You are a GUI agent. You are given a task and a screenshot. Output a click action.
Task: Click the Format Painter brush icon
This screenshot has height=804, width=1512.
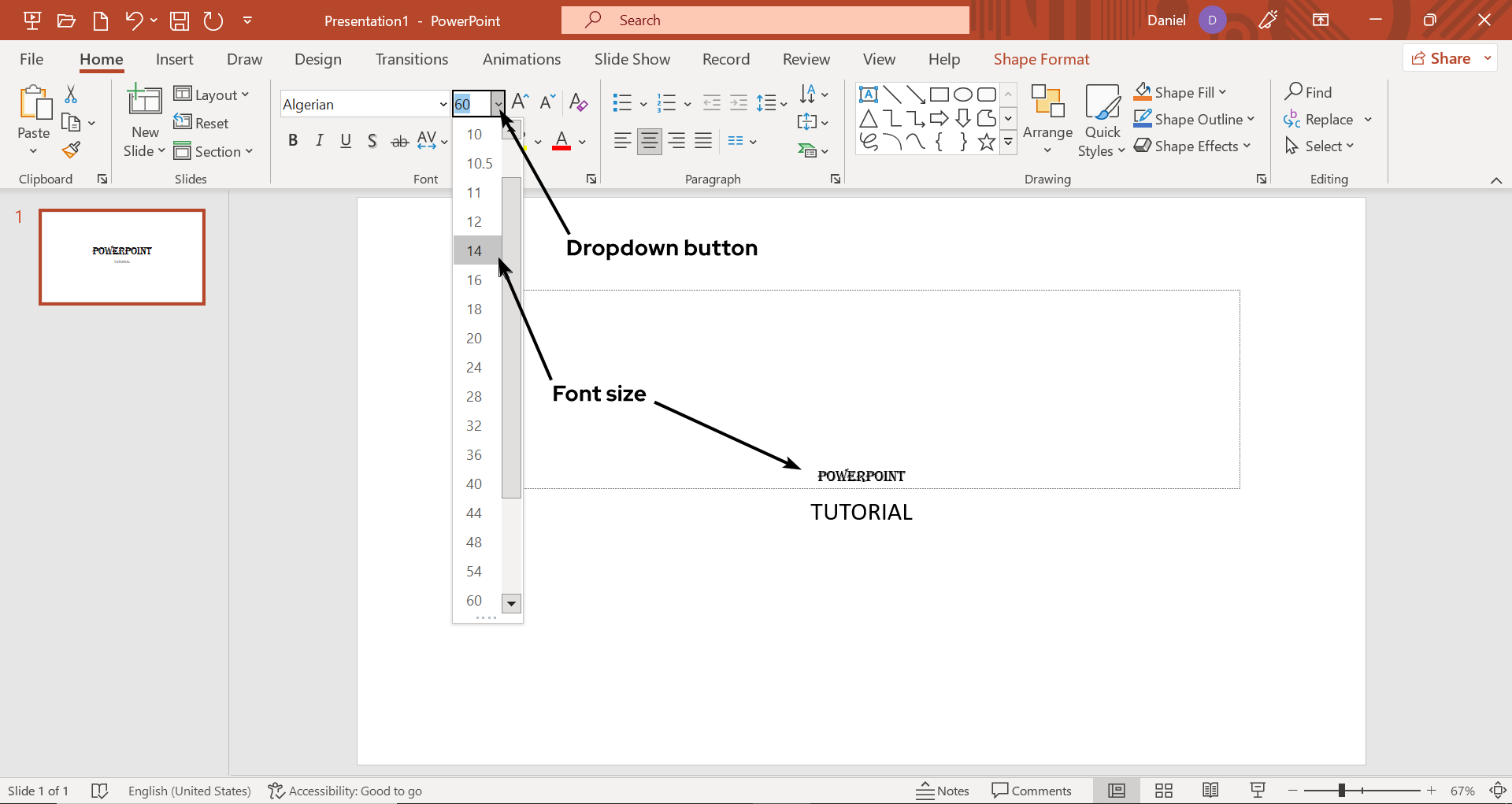(x=72, y=150)
